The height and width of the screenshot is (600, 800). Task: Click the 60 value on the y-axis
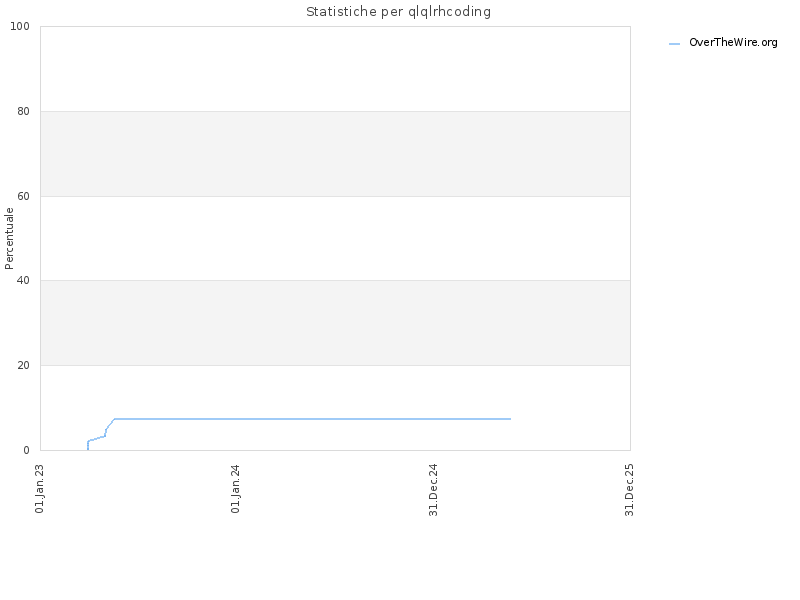click(x=23, y=196)
